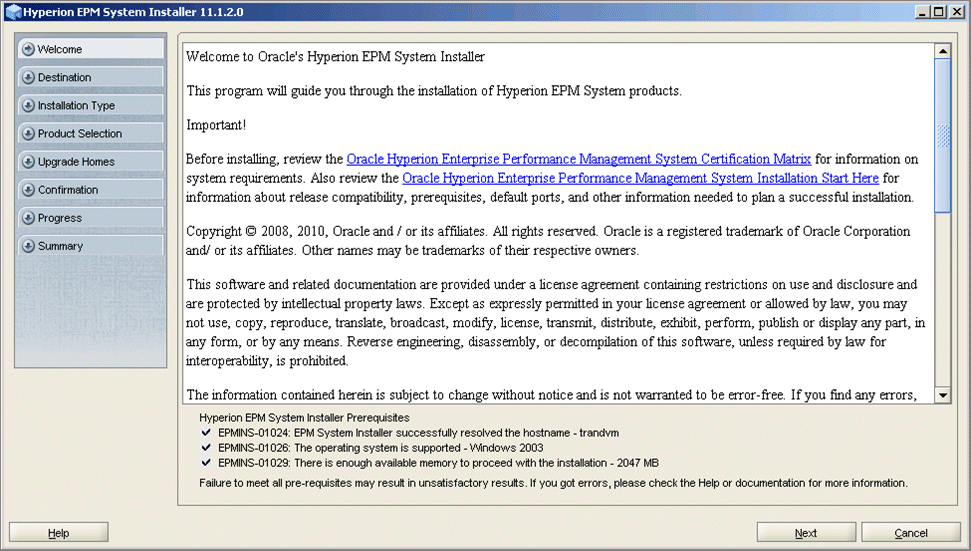This screenshot has width=971, height=551.
Task: Click the arrow icon beside Summary step
Action: point(28,246)
